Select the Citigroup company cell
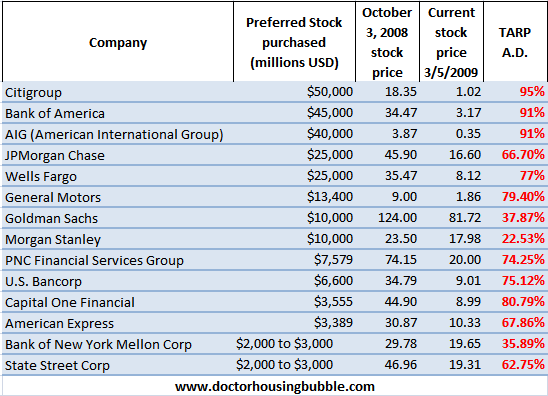 coord(34,93)
